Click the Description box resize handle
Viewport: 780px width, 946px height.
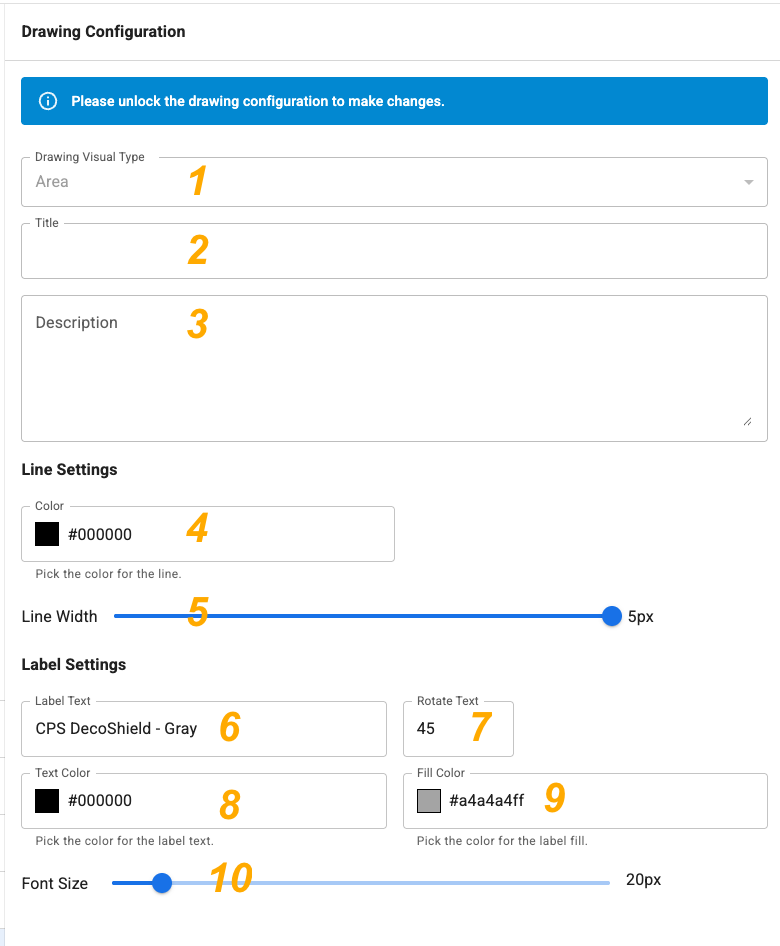tap(747, 421)
